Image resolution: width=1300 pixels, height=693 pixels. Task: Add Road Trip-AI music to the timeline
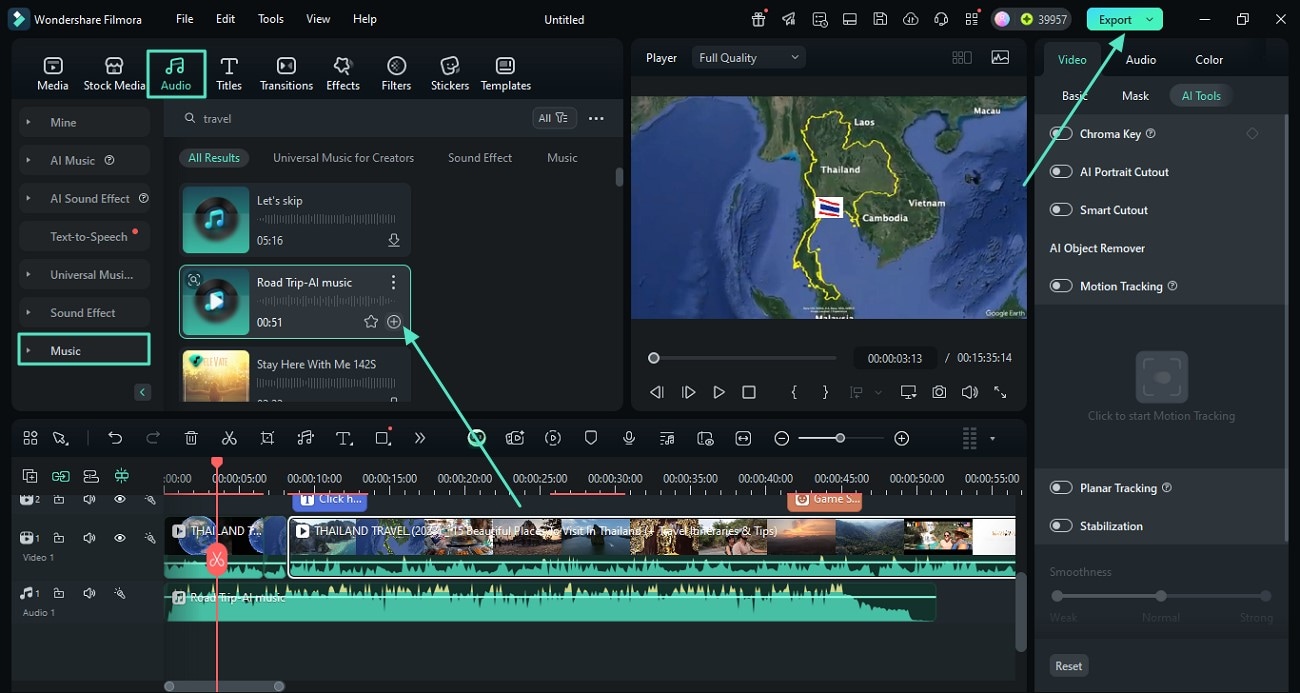click(x=394, y=322)
